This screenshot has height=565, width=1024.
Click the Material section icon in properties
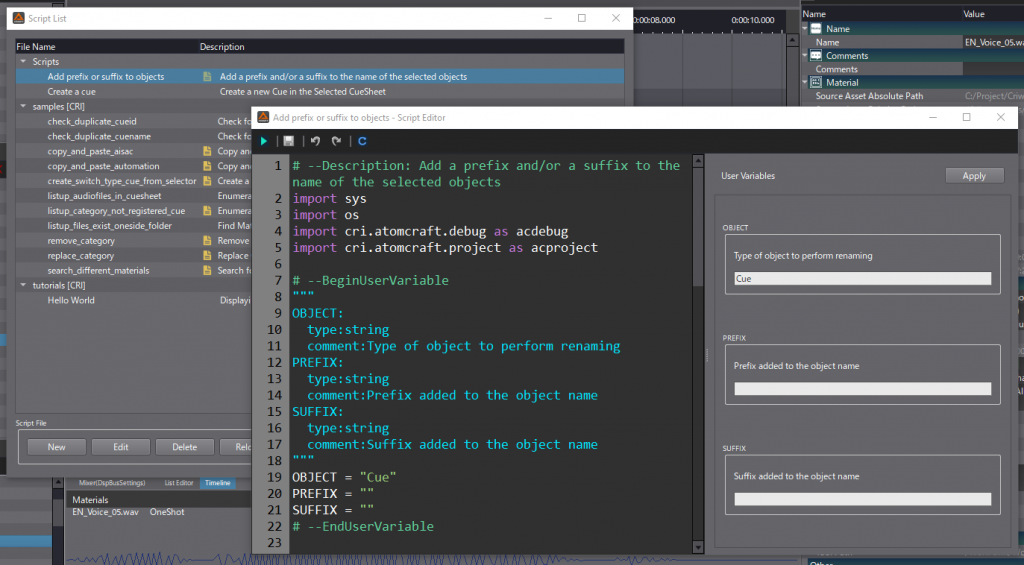(x=816, y=83)
